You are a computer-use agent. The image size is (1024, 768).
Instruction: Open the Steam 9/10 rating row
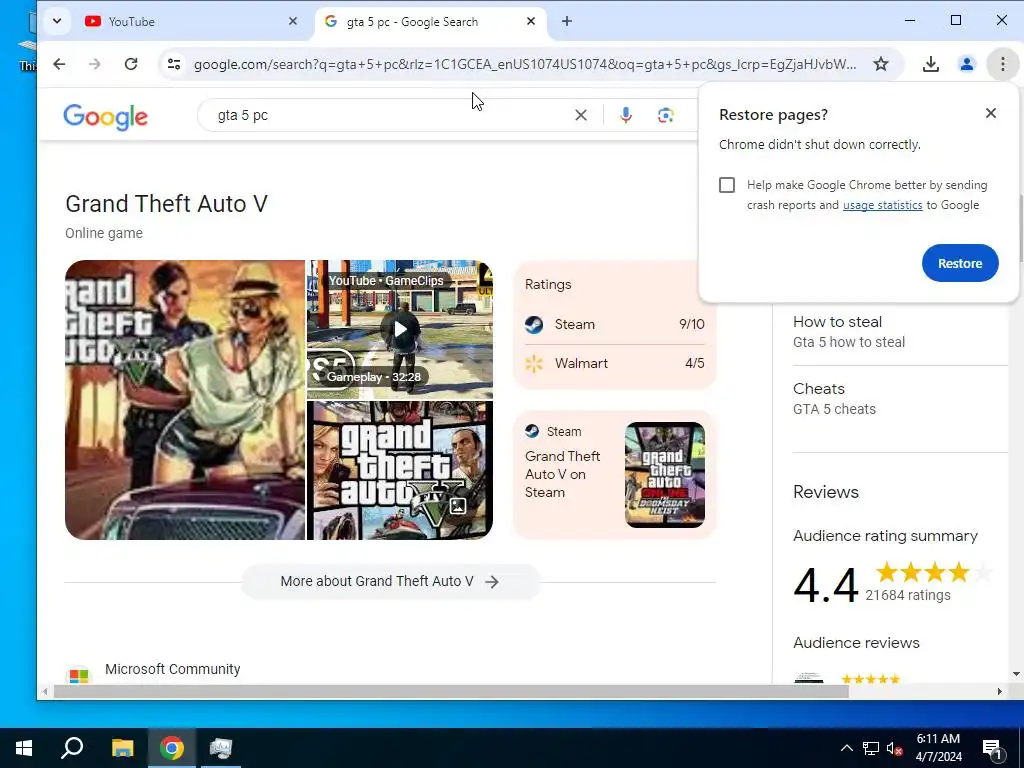(615, 325)
